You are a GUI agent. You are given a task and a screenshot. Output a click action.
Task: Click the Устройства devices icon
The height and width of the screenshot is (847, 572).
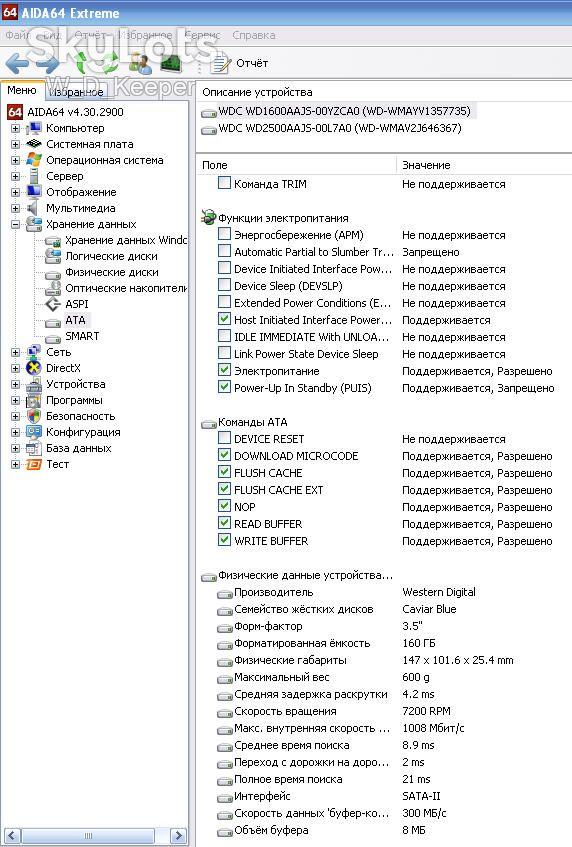[34, 384]
